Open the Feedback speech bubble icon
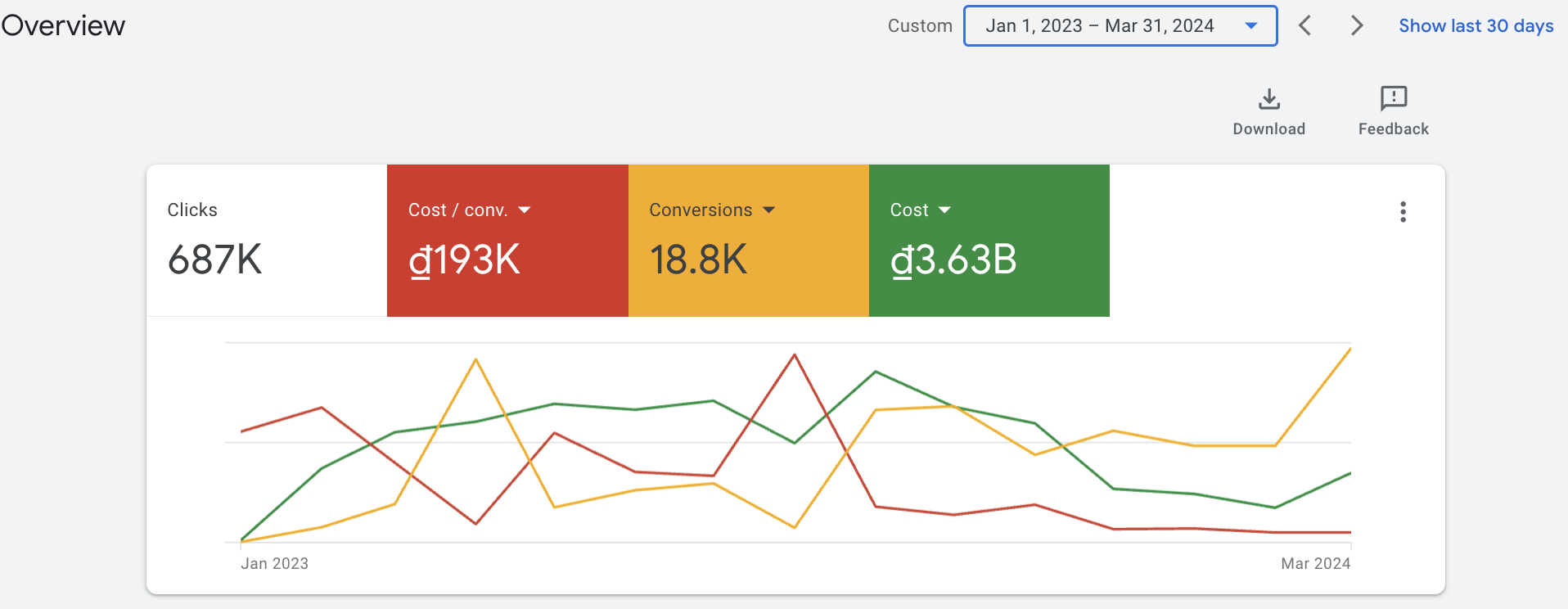The height and width of the screenshot is (609, 1568). tap(1393, 98)
